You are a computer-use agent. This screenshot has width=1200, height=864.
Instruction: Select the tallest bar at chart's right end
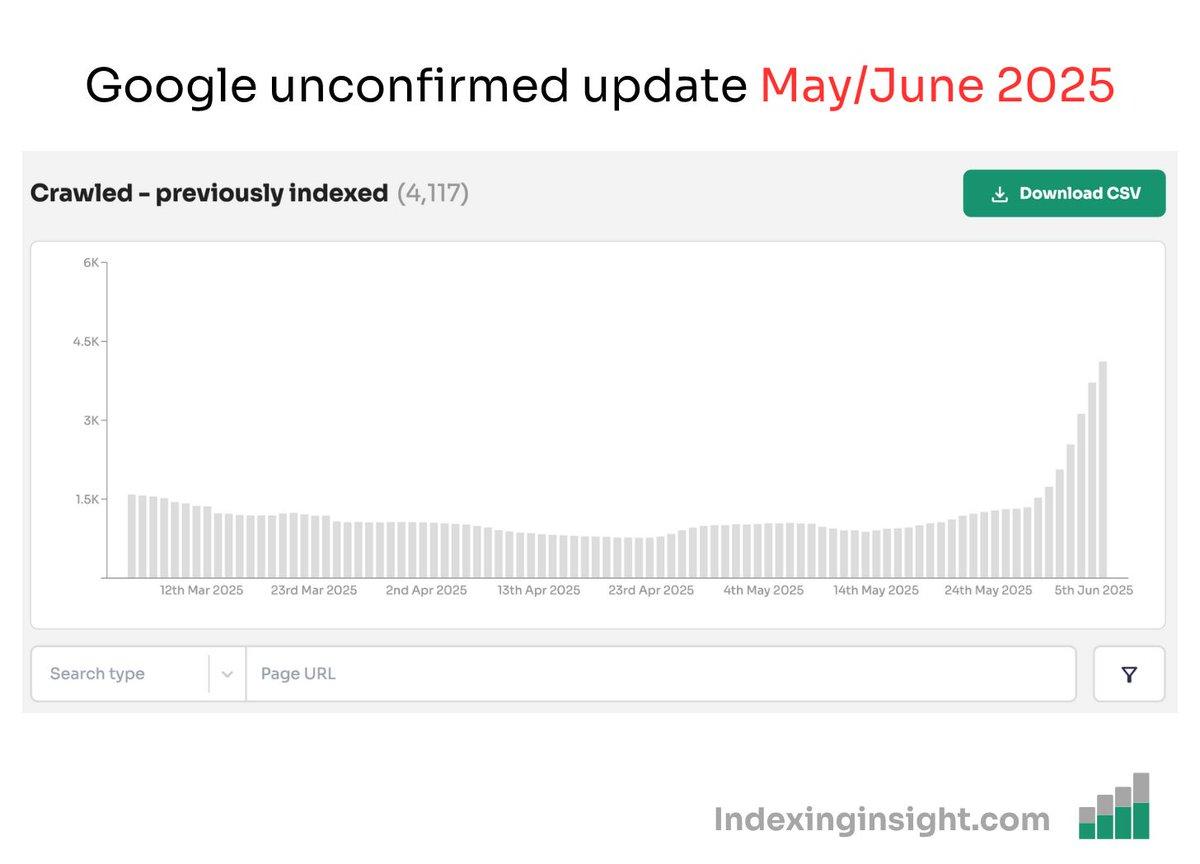(x=1103, y=469)
